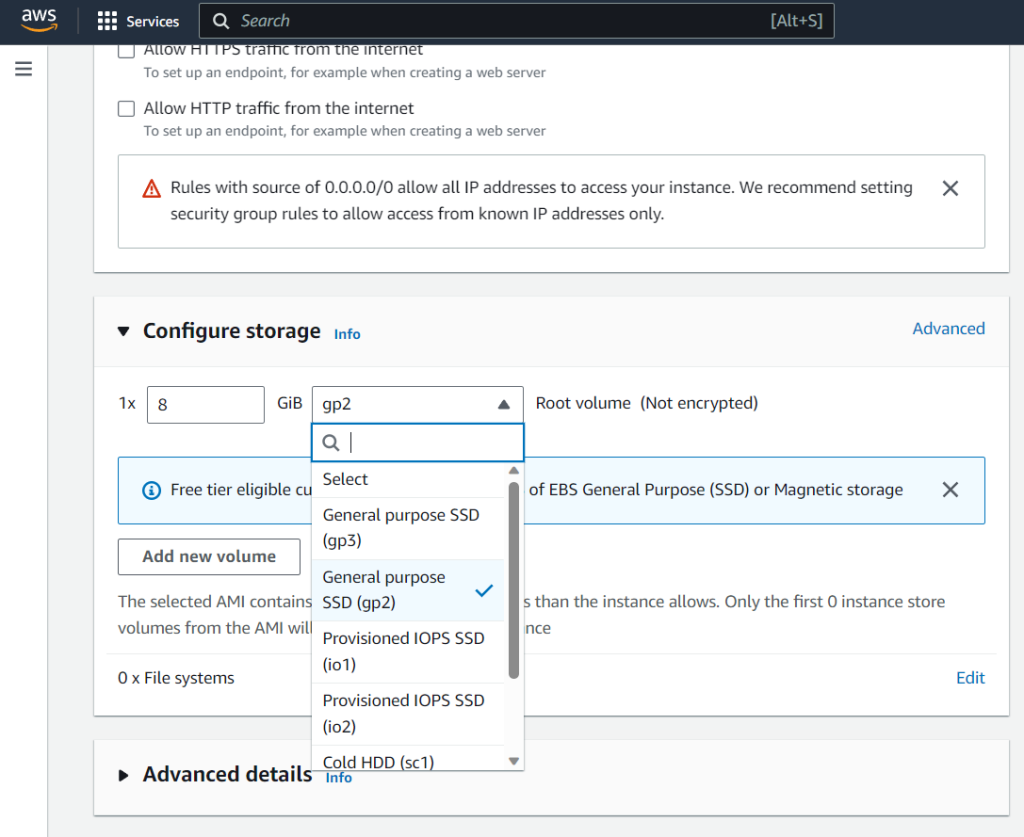This screenshot has width=1024, height=837.
Task: Check Allow HTTP traffic from the internet
Action: coord(127,108)
